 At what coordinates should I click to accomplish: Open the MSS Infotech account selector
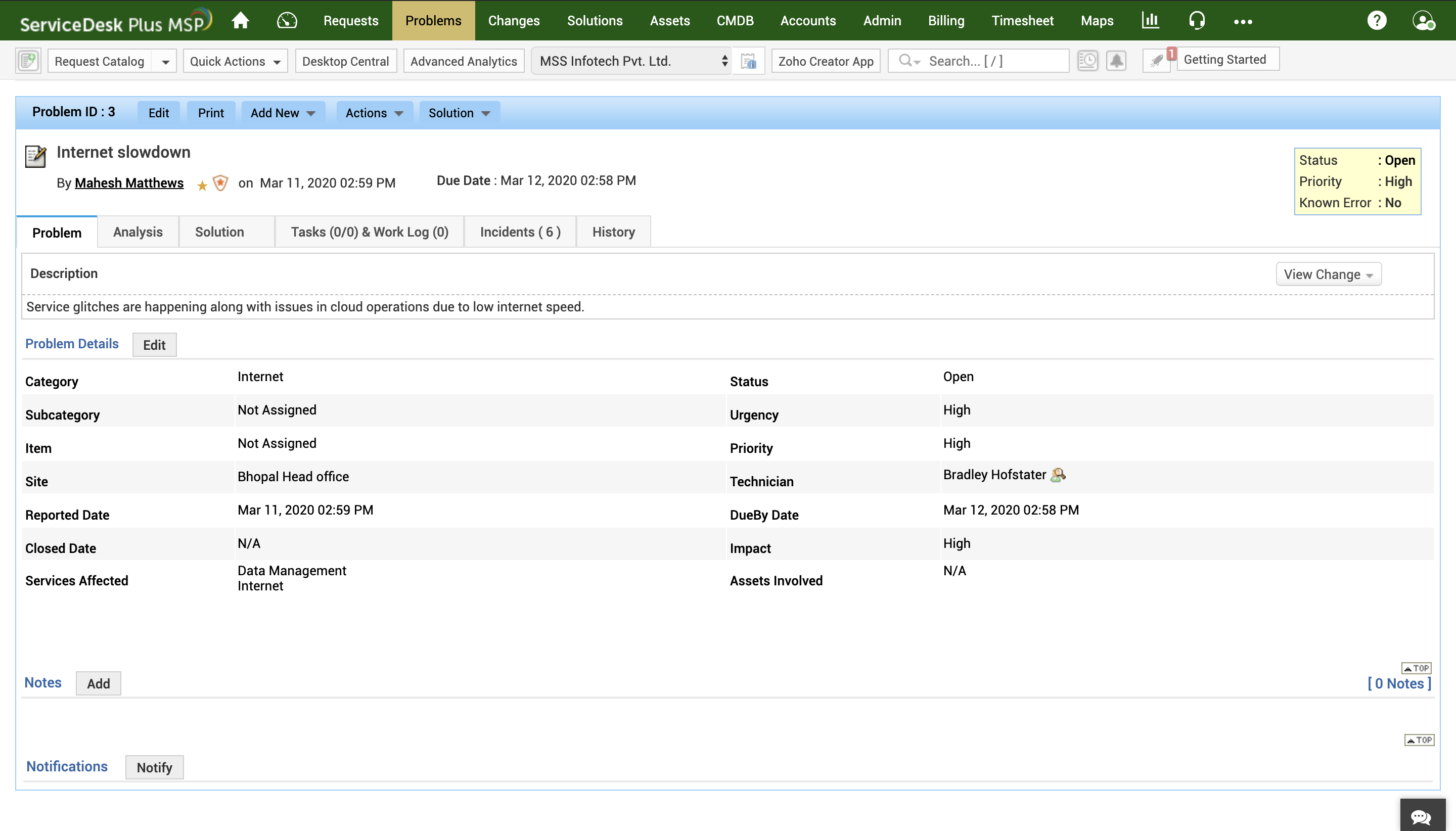(632, 61)
